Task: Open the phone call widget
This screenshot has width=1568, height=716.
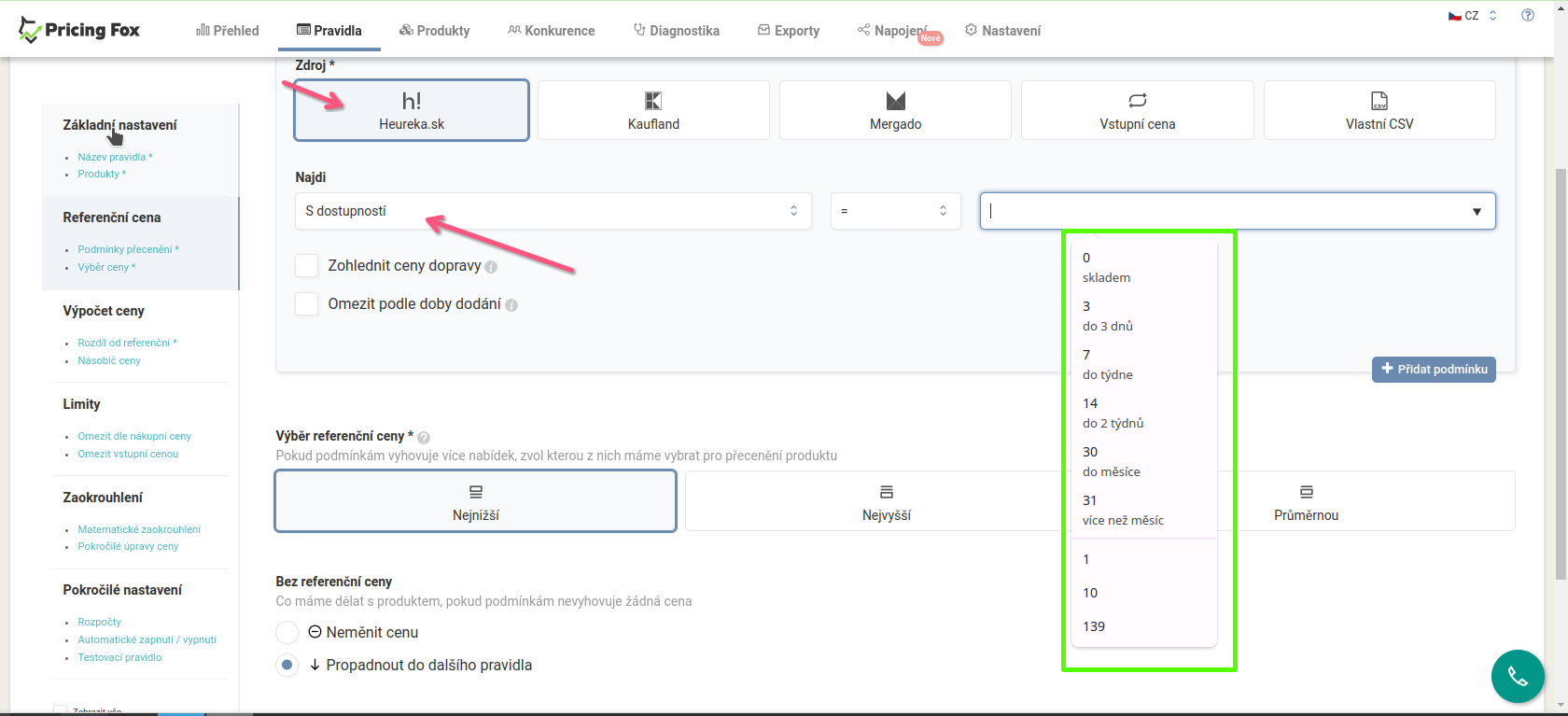Action: [1518, 676]
